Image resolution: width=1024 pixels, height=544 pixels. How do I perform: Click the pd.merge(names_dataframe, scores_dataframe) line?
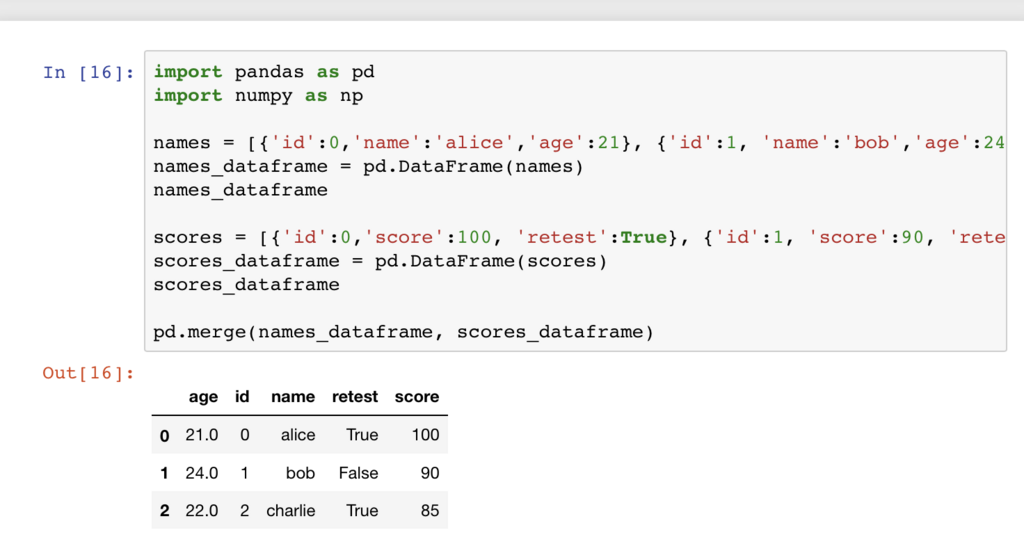[403, 332]
